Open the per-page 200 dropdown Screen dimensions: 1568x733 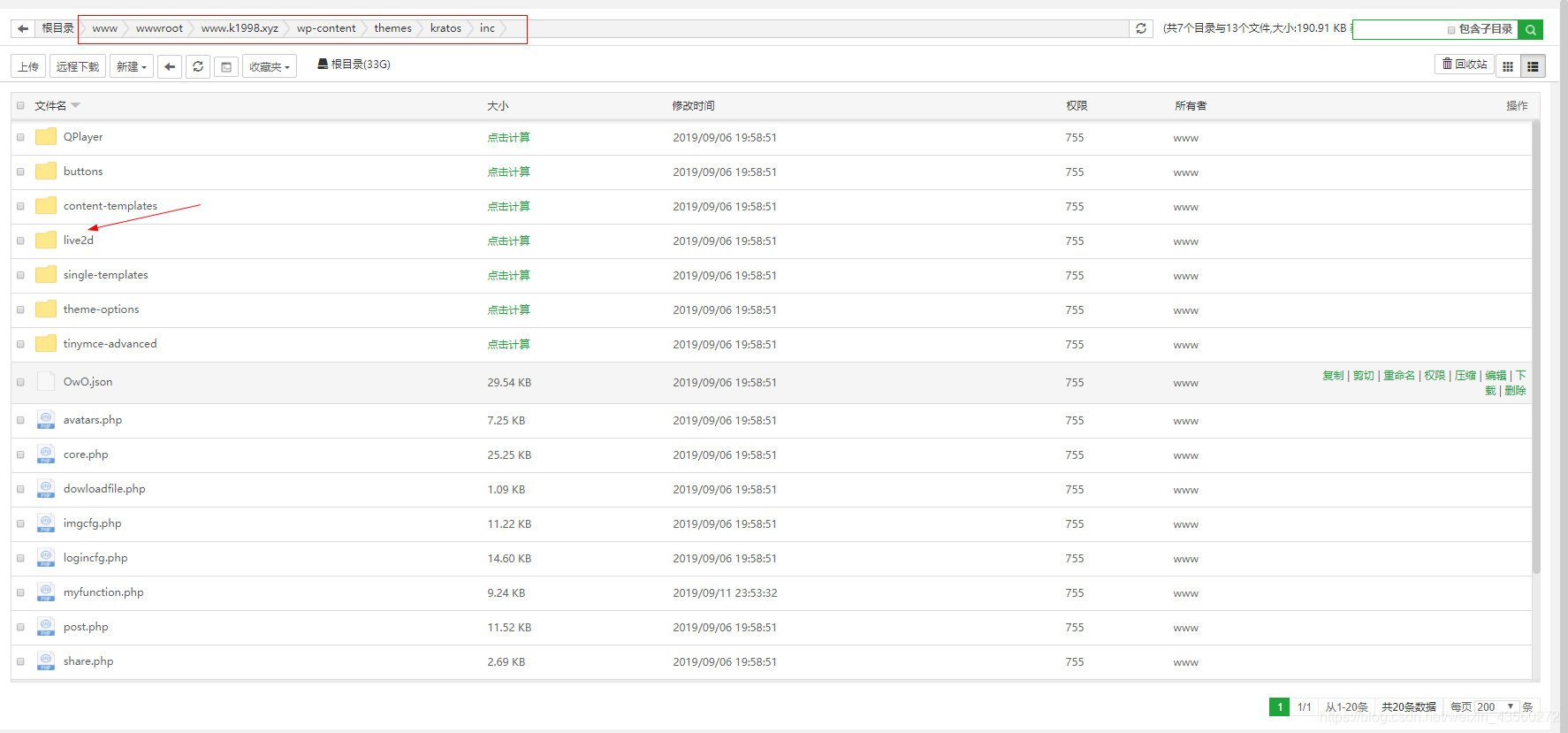pos(1496,706)
